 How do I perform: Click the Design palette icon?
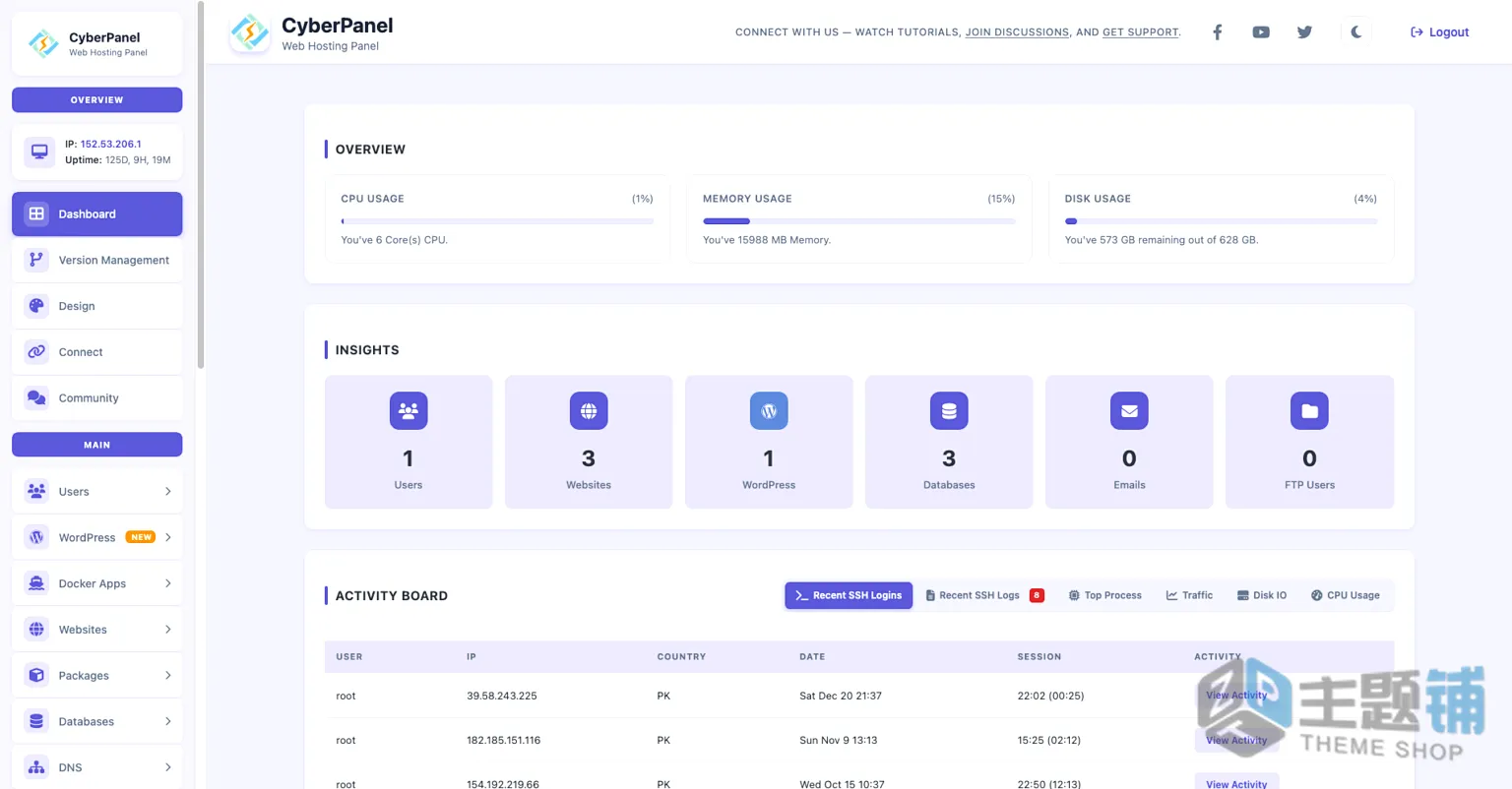click(x=36, y=306)
